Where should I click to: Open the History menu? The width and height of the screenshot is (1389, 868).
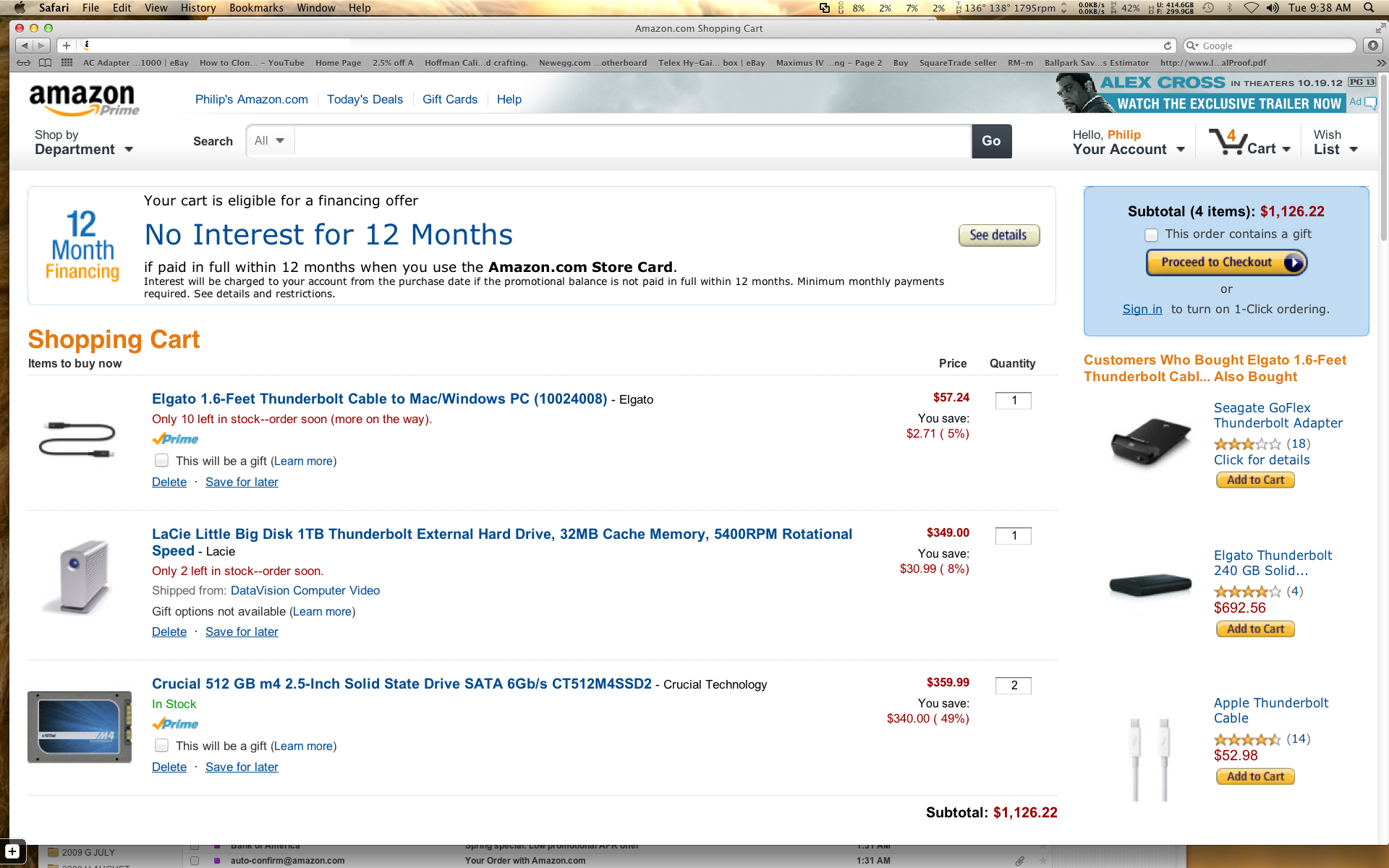tap(198, 8)
